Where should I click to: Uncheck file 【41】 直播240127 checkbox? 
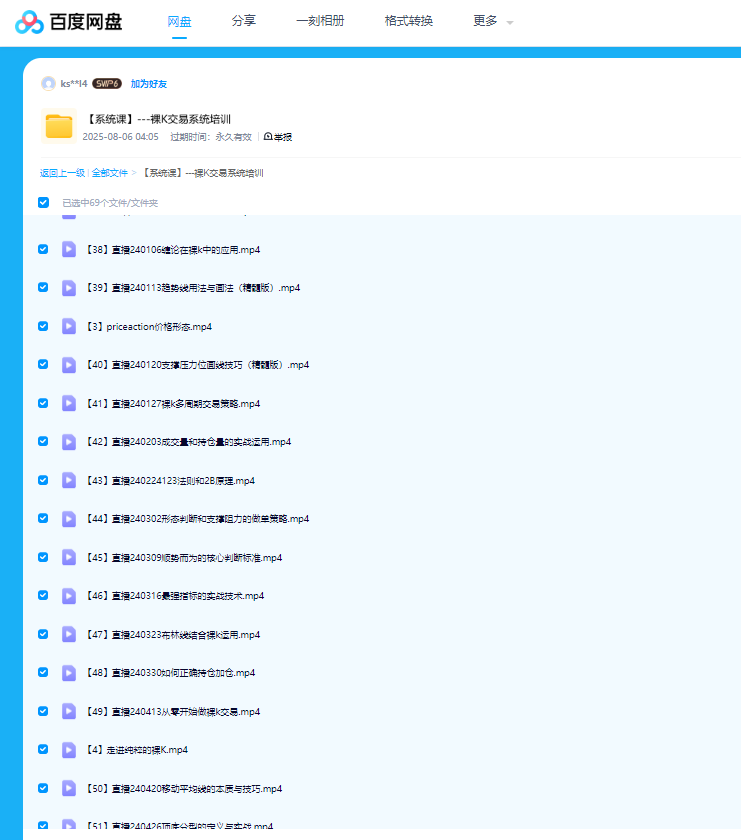click(x=43, y=403)
